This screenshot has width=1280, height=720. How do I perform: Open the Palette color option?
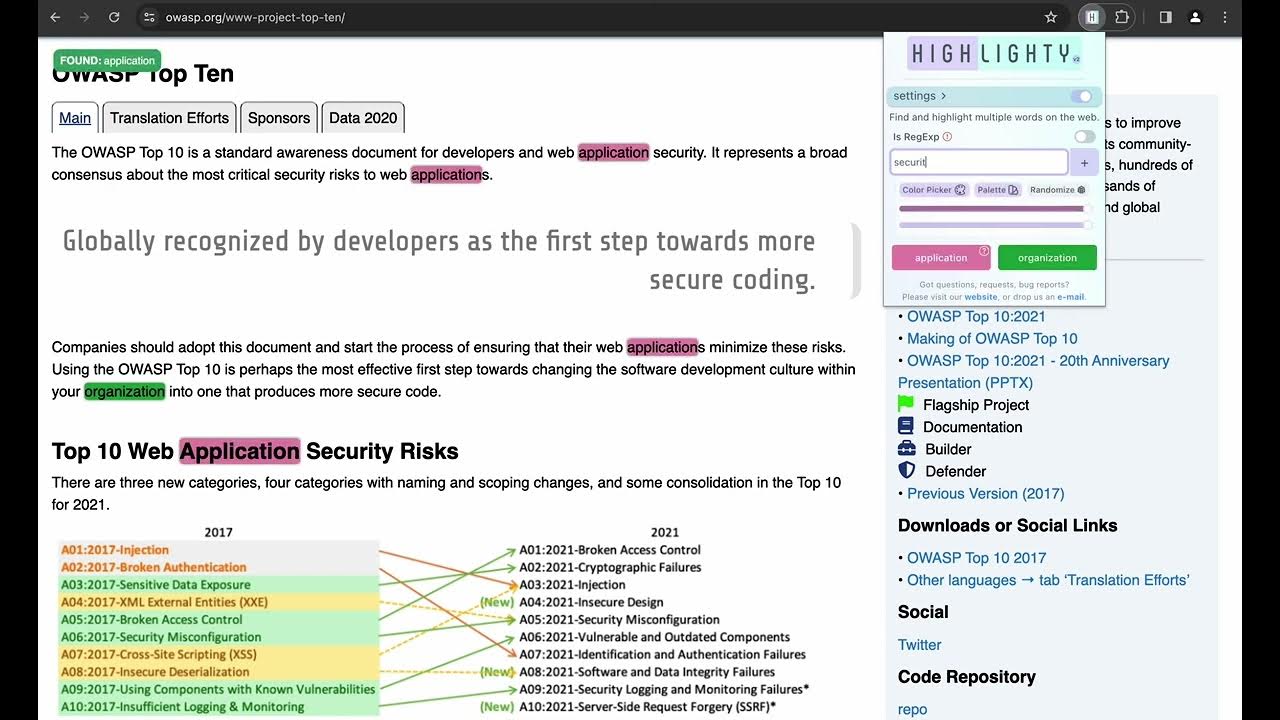(x=997, y=190)
